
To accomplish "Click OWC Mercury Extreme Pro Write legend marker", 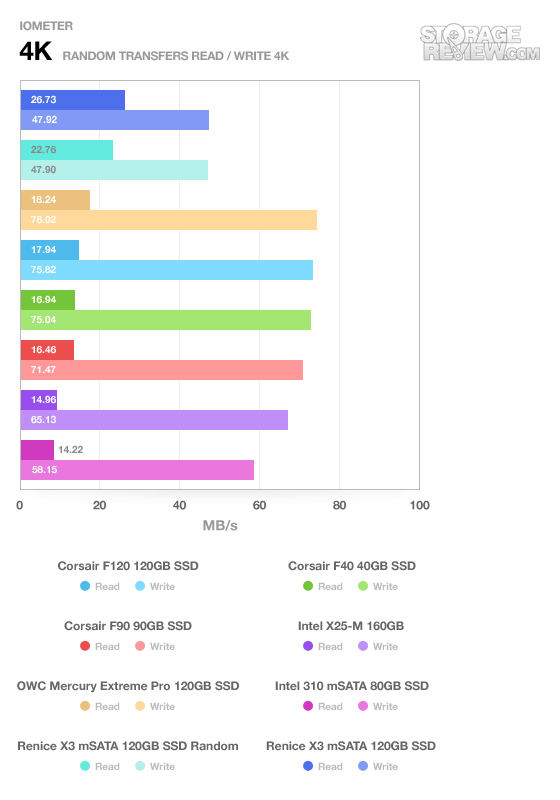I will click(x=140, y=706).
